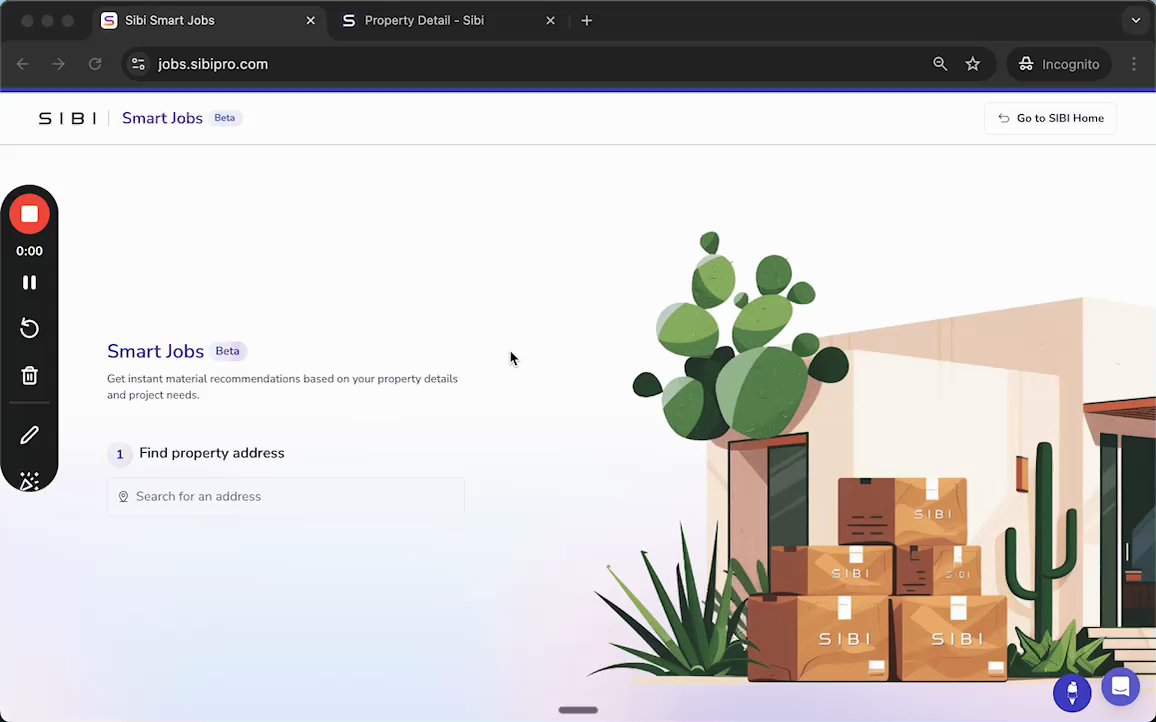
Task: Close the Sibi Smart Jobs tab
Action: click(310, 21)
